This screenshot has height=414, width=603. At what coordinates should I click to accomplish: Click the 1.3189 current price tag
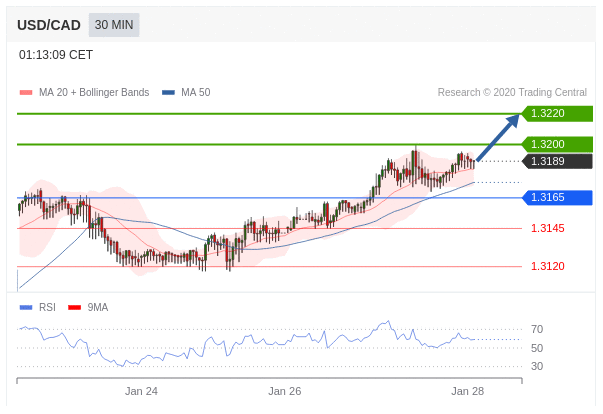click(557, 161)
